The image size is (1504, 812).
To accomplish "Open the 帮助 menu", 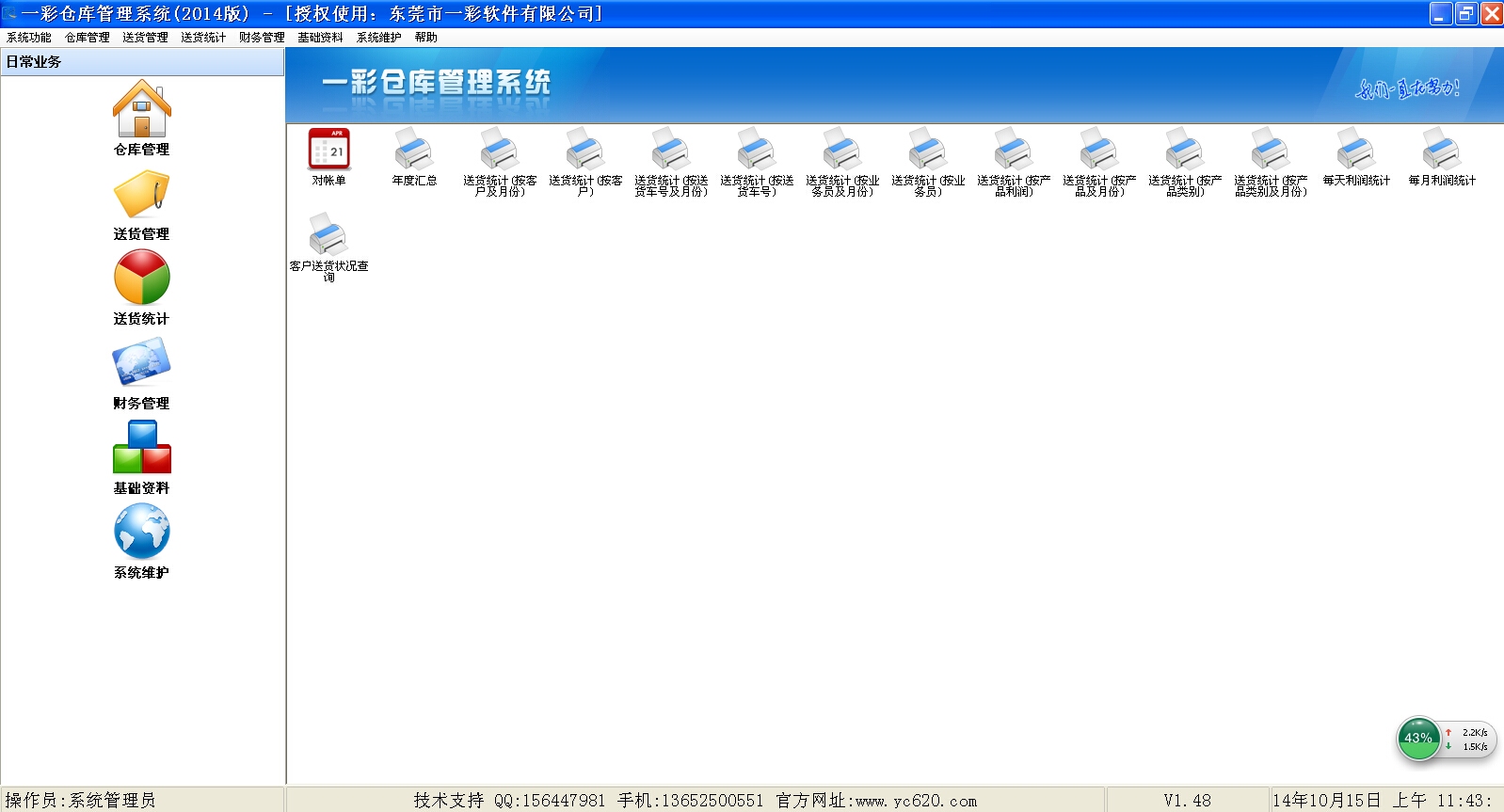I will (x=426, y=38).
